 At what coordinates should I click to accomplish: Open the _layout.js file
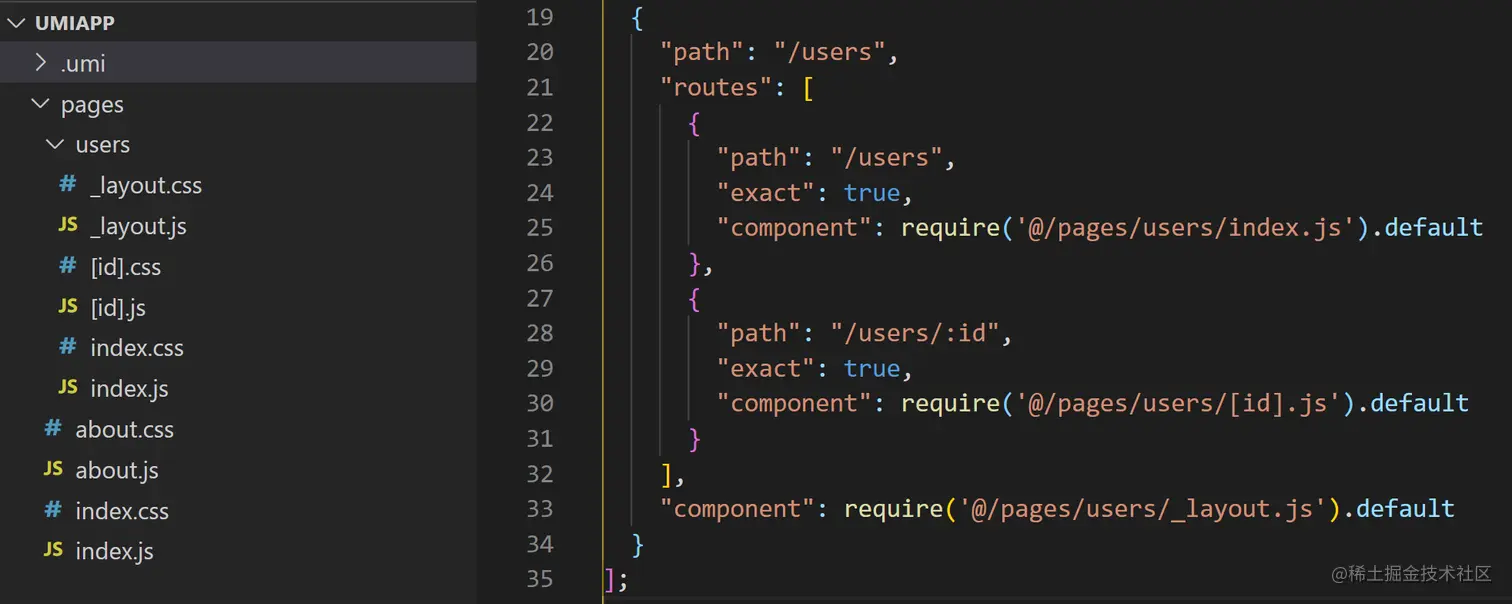(x=138, y=227)
